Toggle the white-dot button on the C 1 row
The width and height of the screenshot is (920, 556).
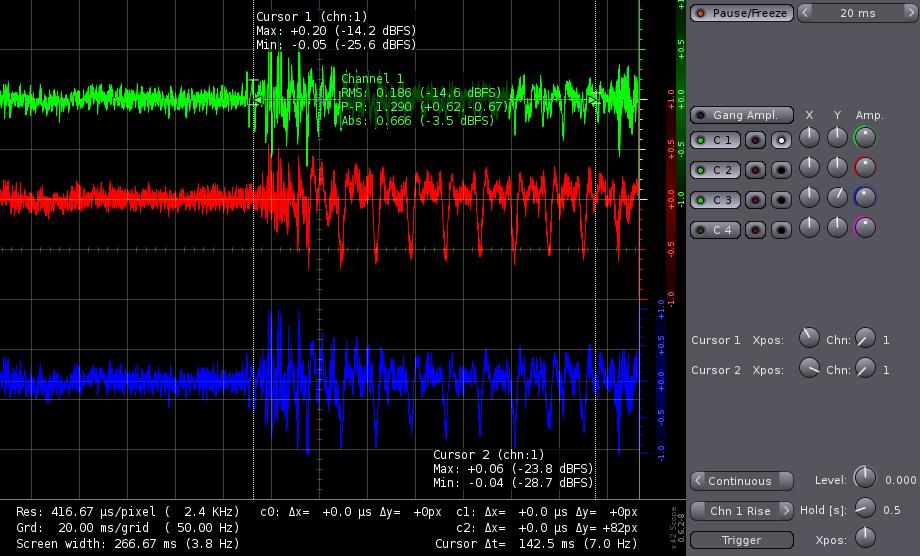pos(781,140)
